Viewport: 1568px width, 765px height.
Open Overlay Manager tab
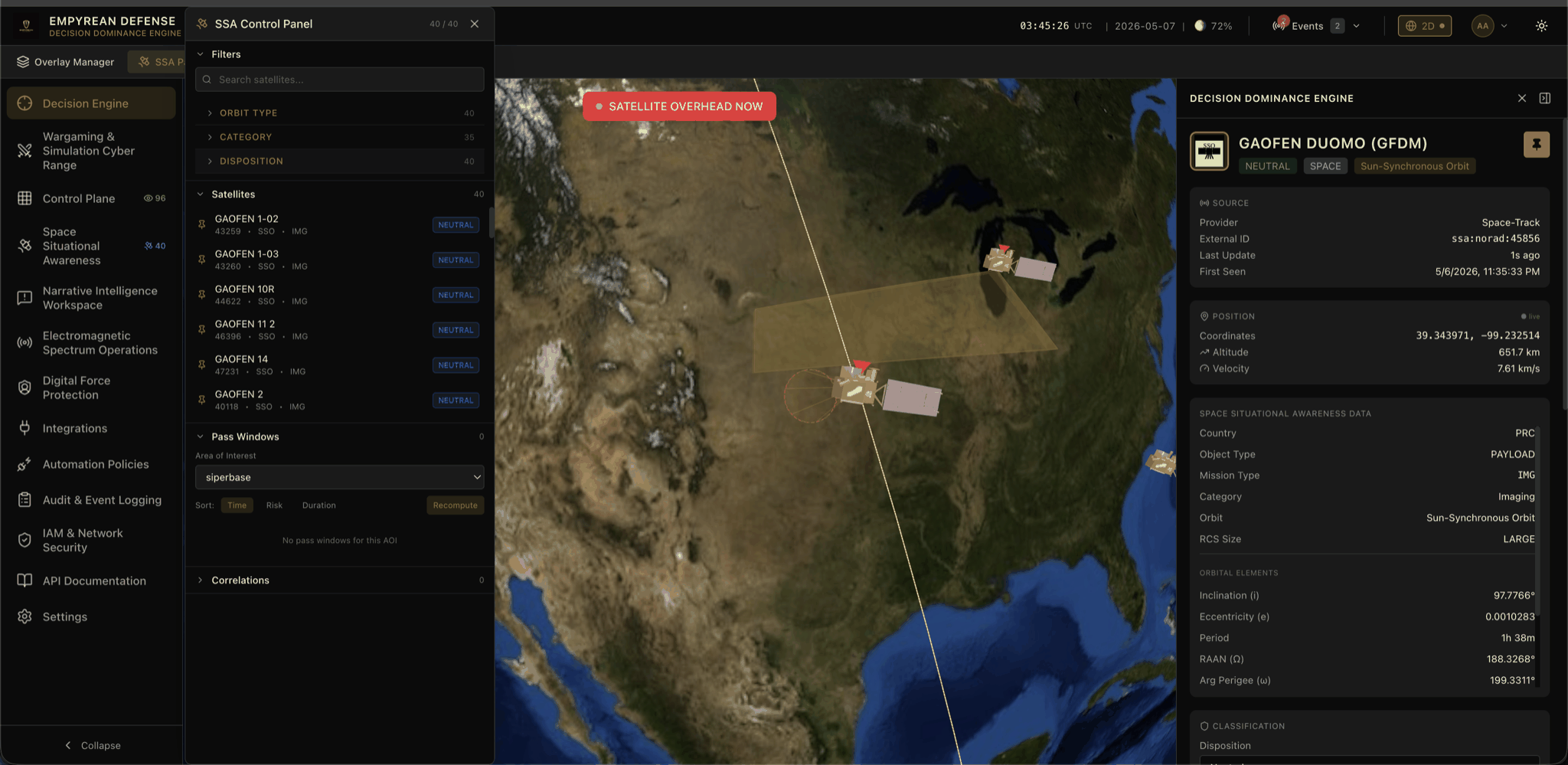point(66,62)
